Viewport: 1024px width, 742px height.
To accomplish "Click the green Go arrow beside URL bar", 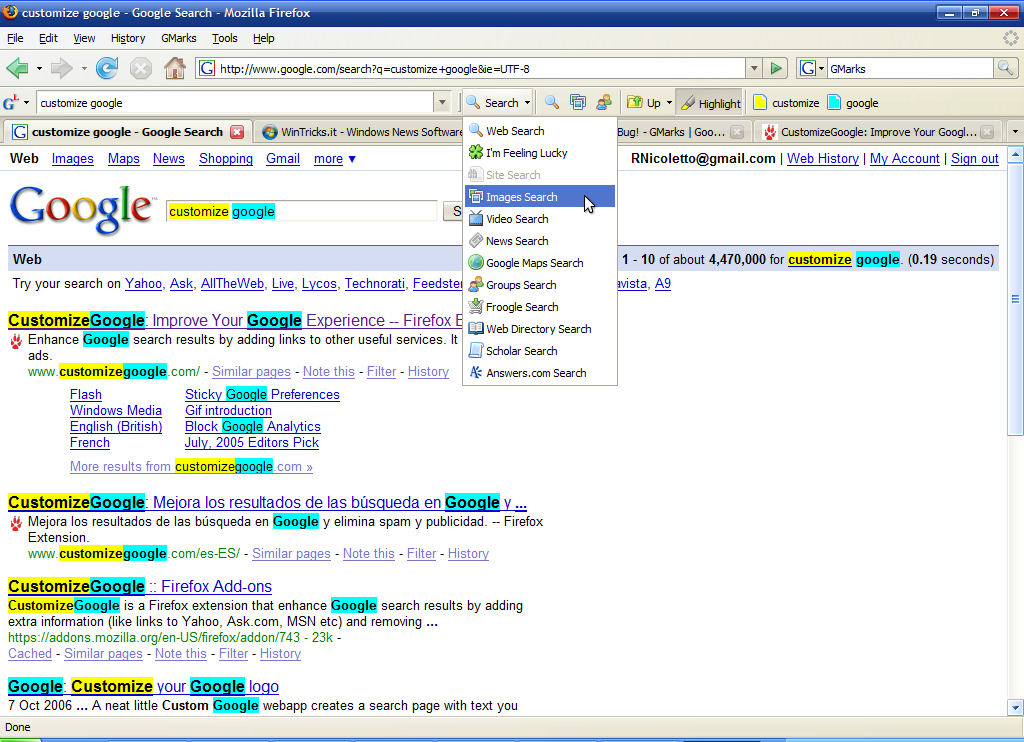I will tap(776, 68).
